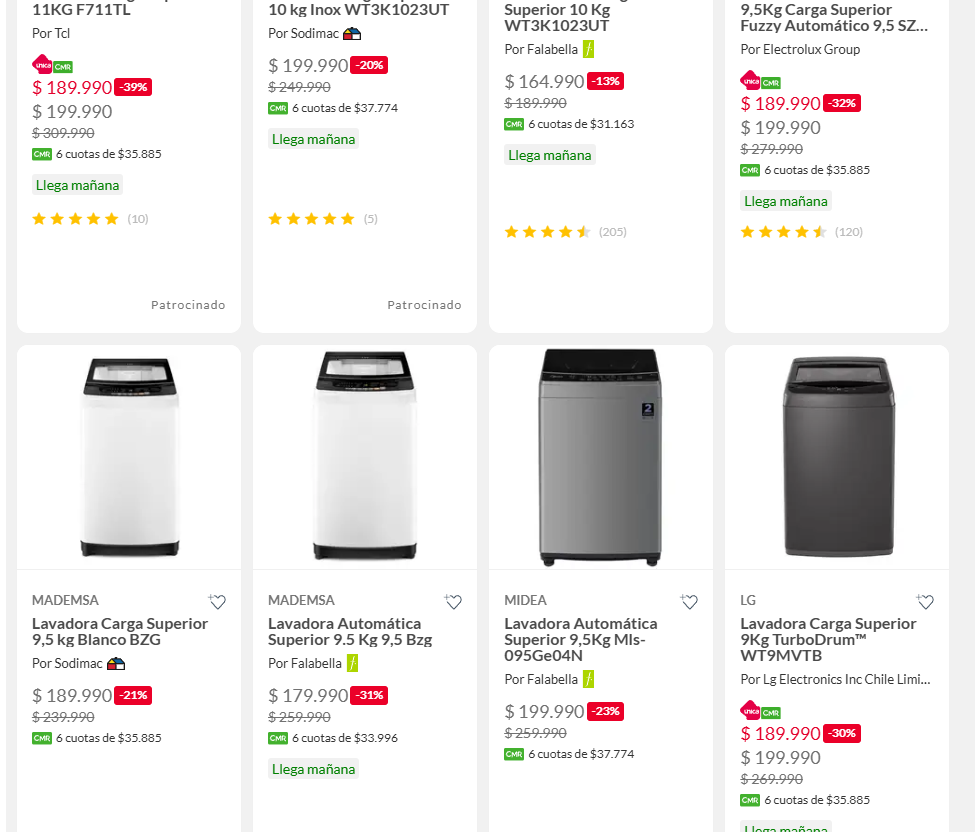The height and width of the screenshot is (832, 975).
Task: Click Falabella icon on Mademsa 9.5 Kg Bzg
Action: (353, 664)
